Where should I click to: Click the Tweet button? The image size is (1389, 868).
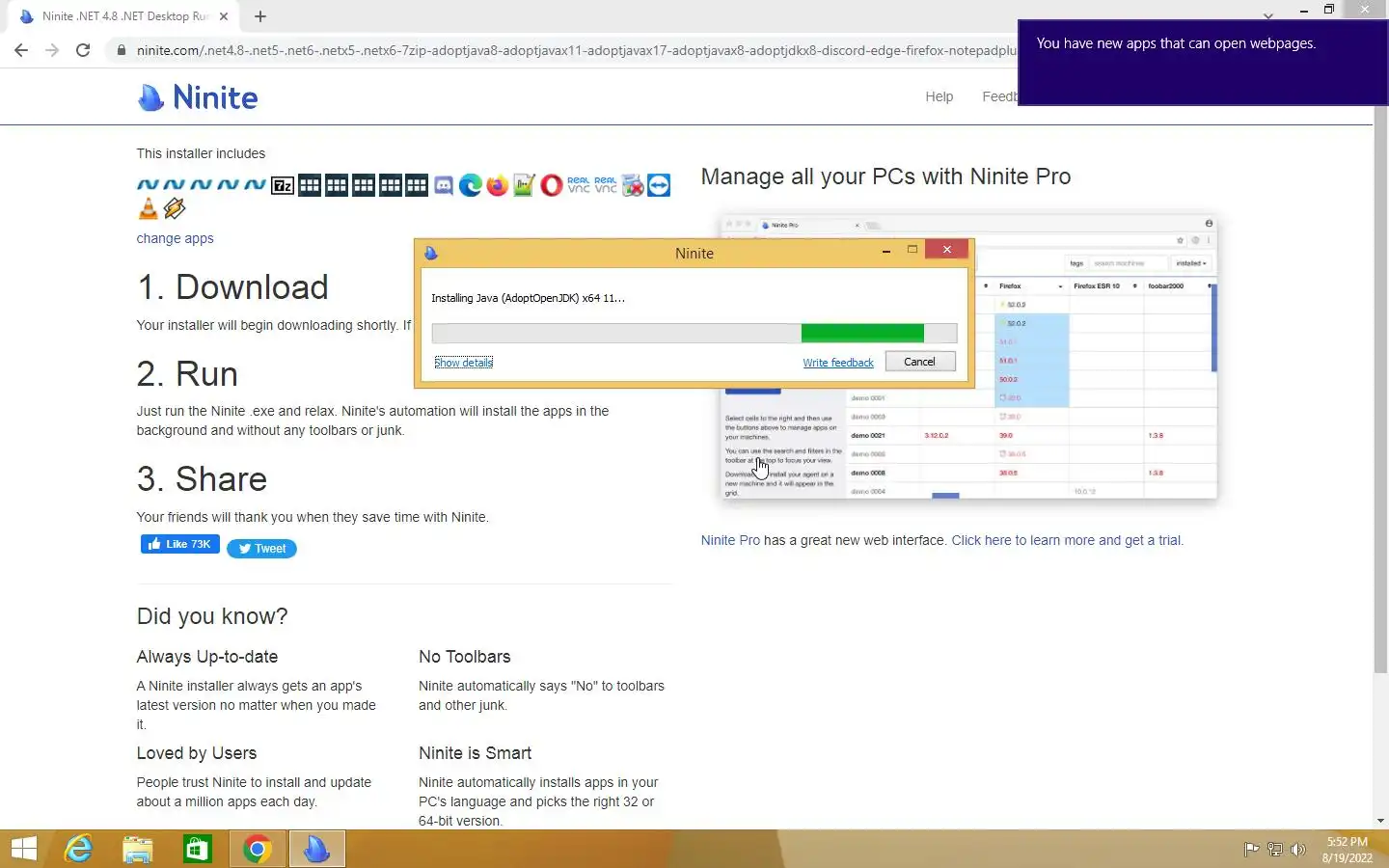(261, 548)
